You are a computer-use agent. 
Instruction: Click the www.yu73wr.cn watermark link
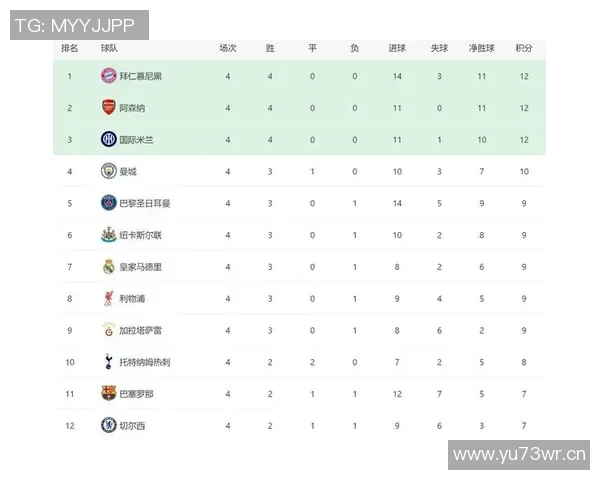click(520, 456)
